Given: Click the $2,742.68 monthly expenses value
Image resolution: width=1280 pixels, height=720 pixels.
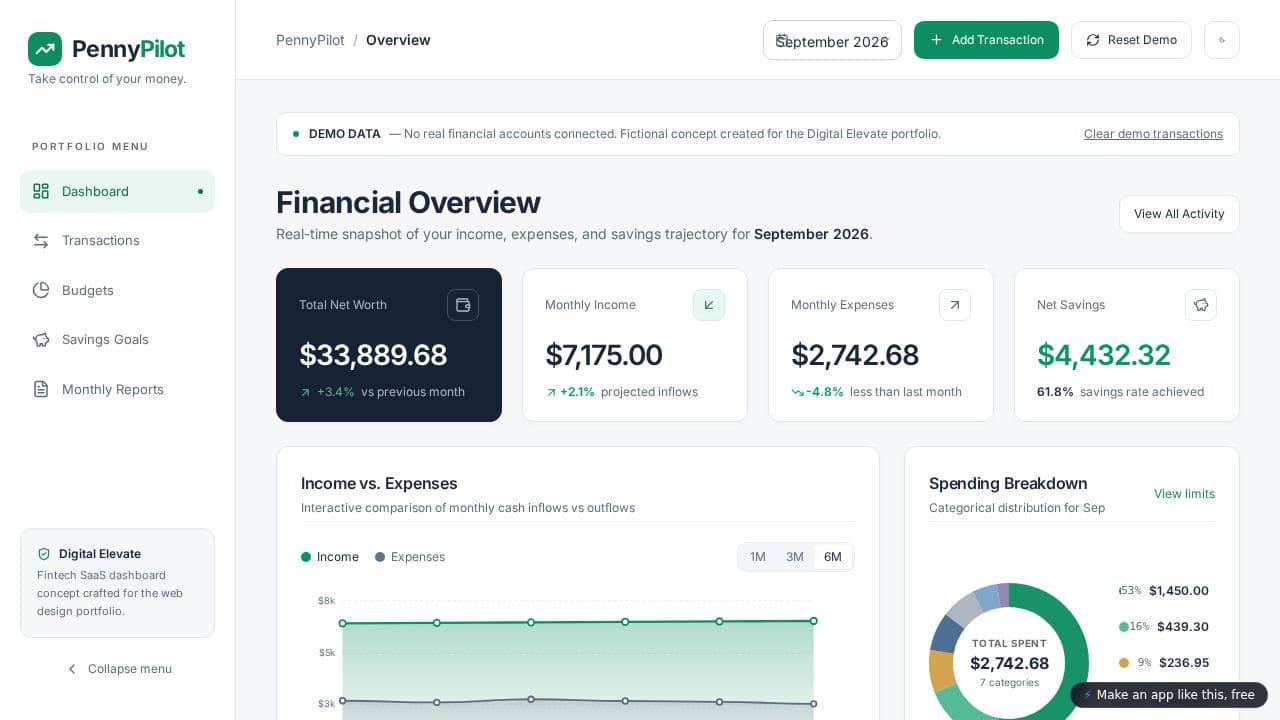Looking at the screenshot, I should [855, 355].
